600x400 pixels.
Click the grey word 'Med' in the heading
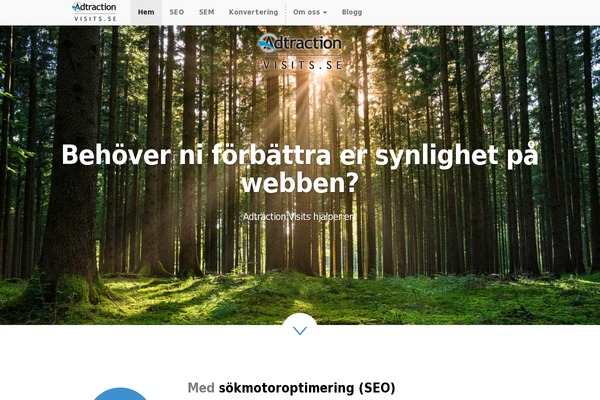(x=201, y=388)
